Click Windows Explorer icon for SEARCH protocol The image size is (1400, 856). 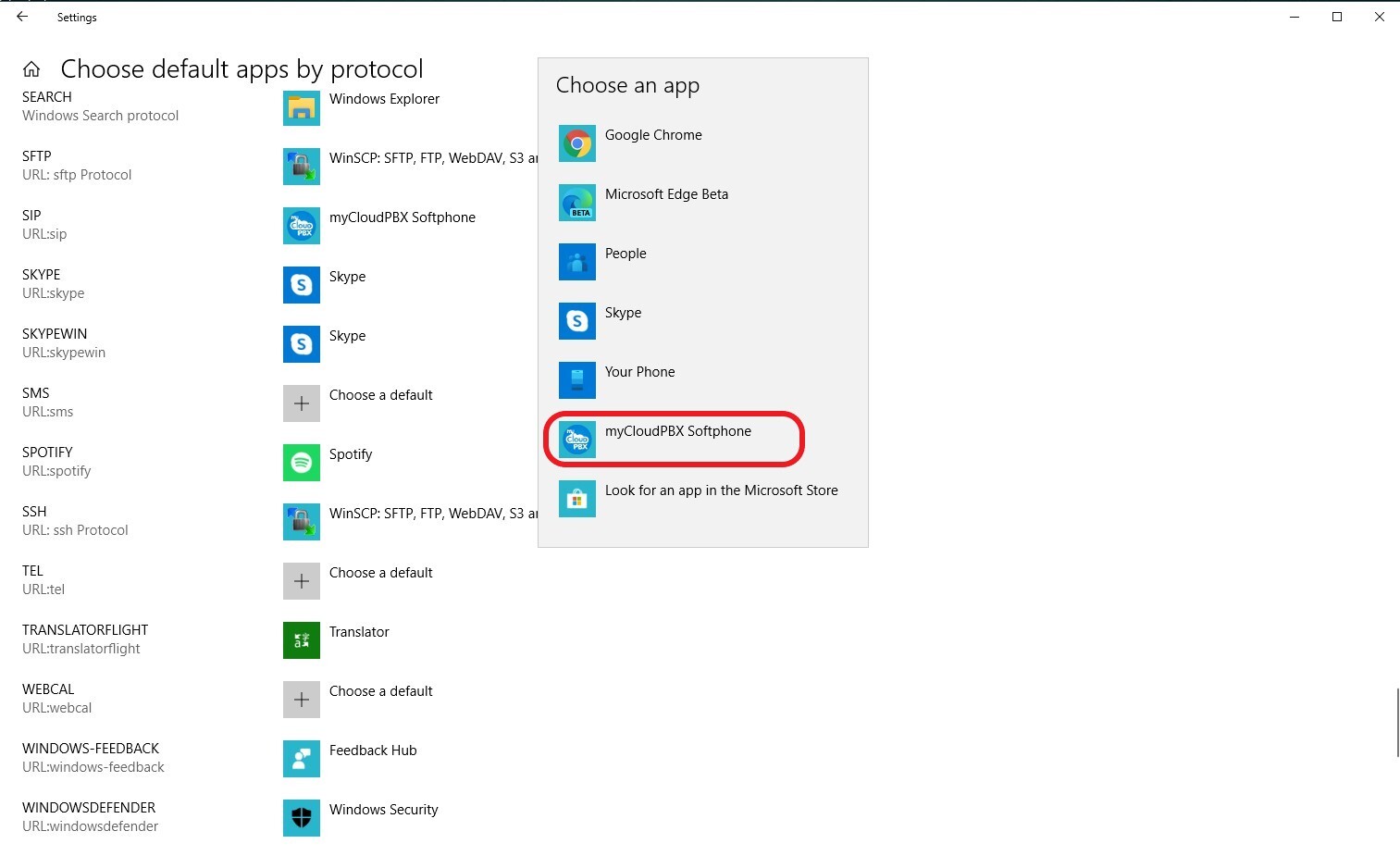(302, 107)
